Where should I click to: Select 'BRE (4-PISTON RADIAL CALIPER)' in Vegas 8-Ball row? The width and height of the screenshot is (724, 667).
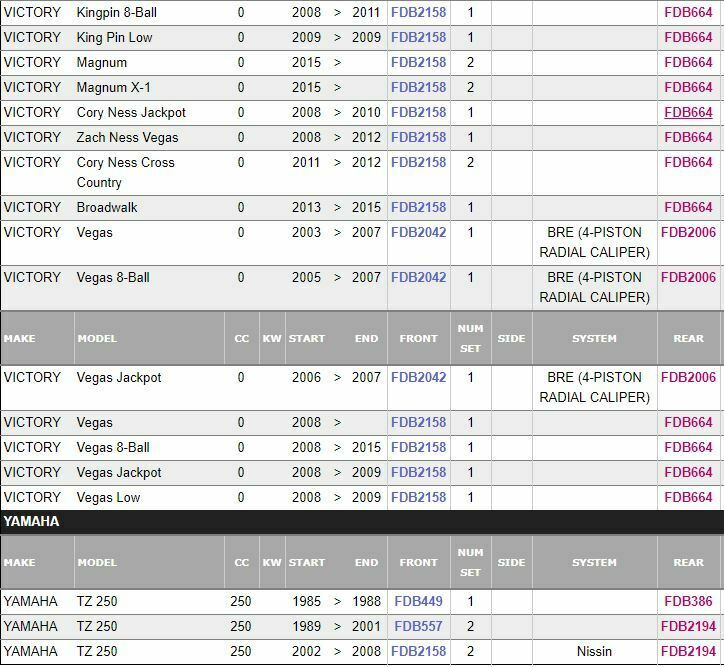(x=594, y=287)
